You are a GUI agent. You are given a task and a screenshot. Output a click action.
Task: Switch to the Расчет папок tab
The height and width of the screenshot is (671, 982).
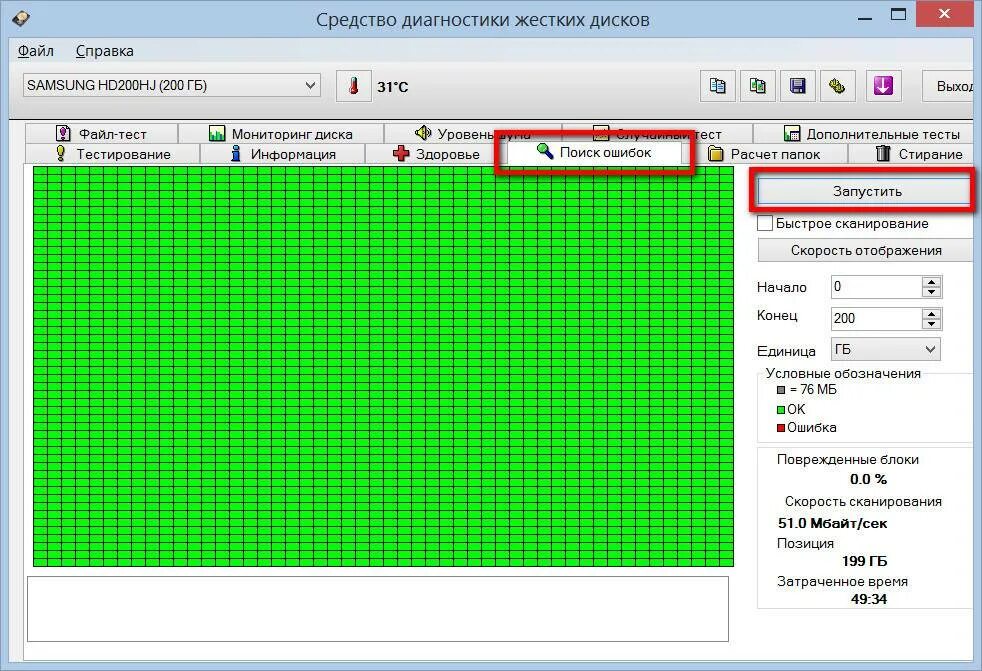point(764,154)
